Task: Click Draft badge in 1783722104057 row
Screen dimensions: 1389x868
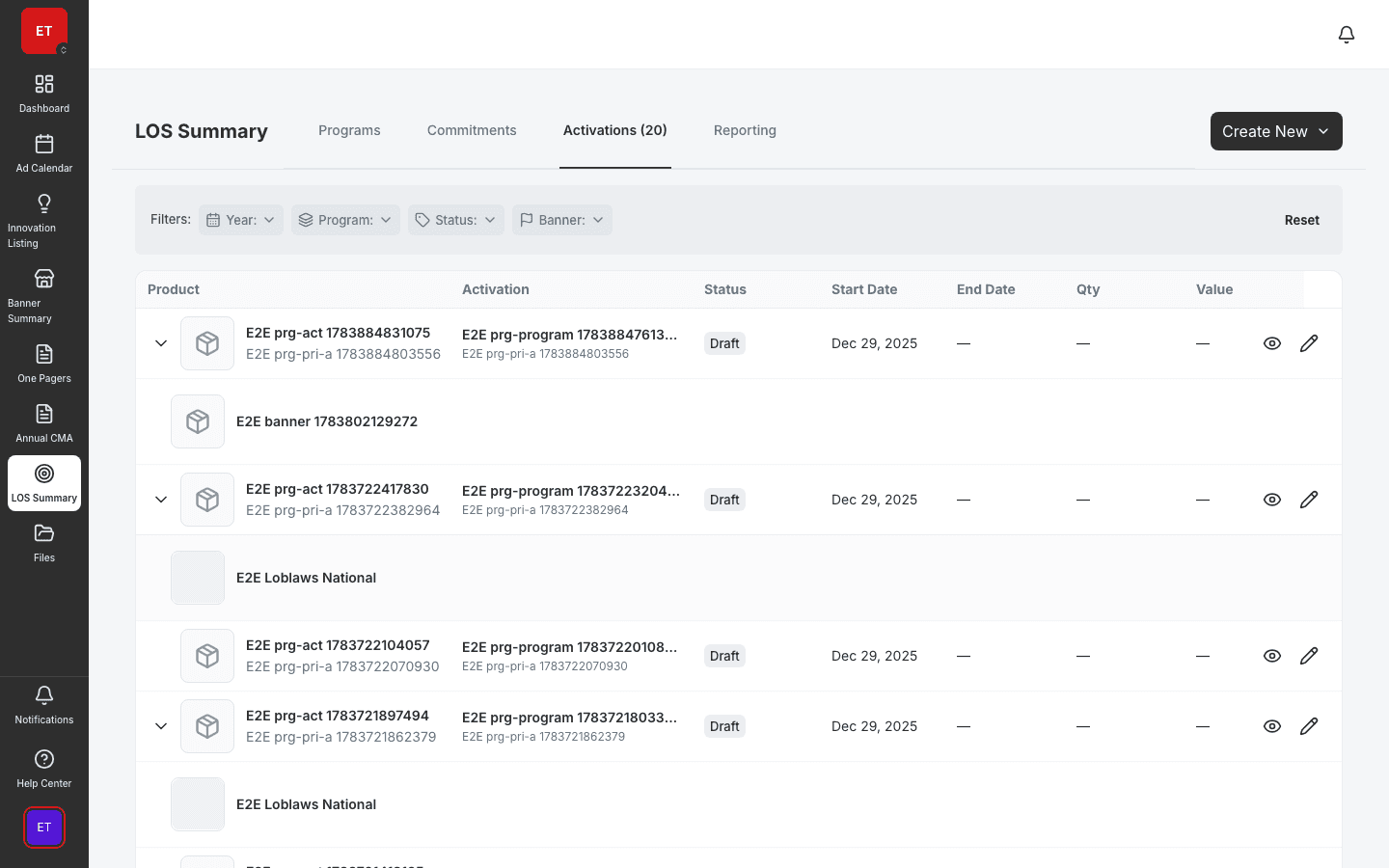Action: click(724, 656)
